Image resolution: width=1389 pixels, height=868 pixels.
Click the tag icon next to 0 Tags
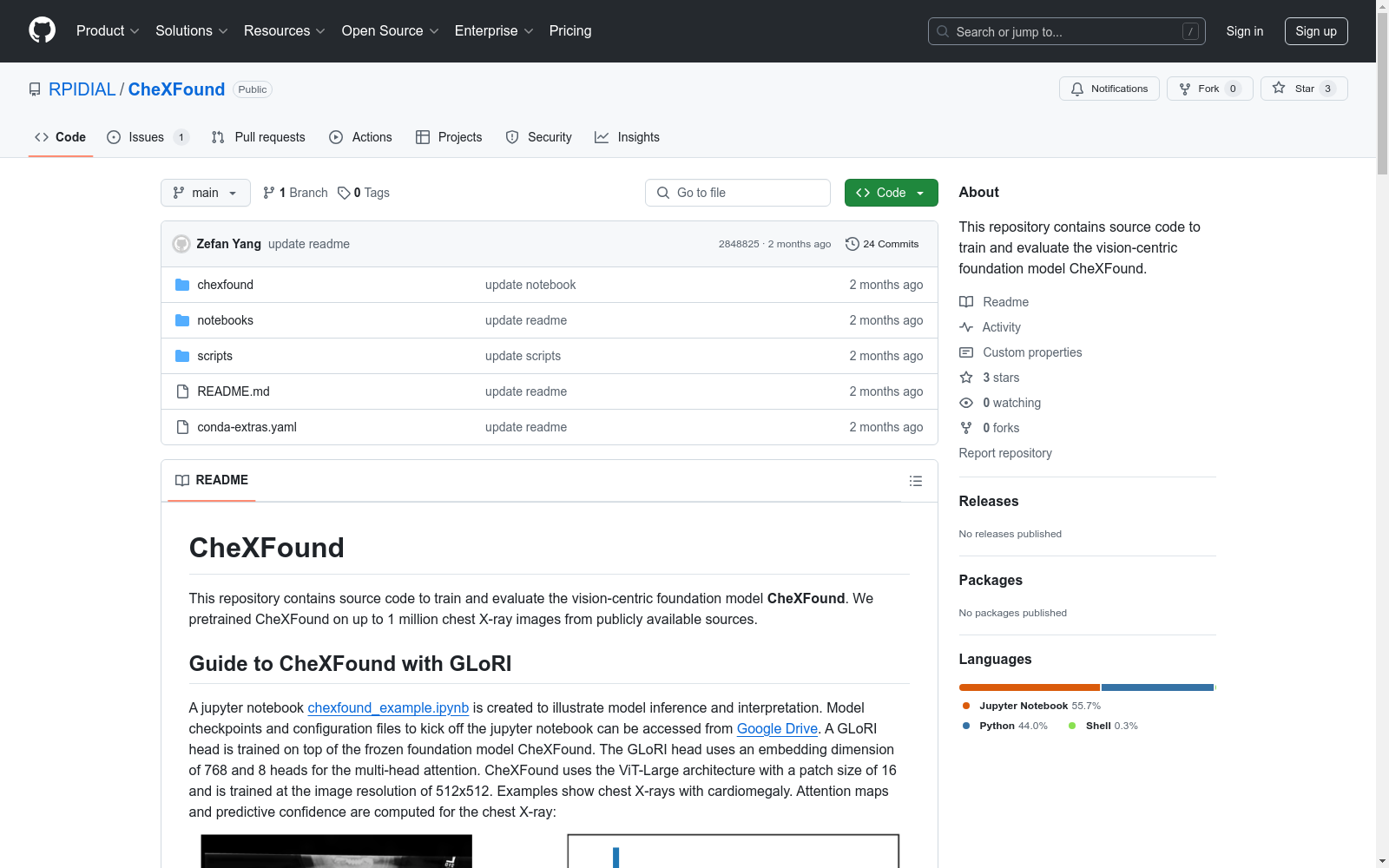click(344, 193)
